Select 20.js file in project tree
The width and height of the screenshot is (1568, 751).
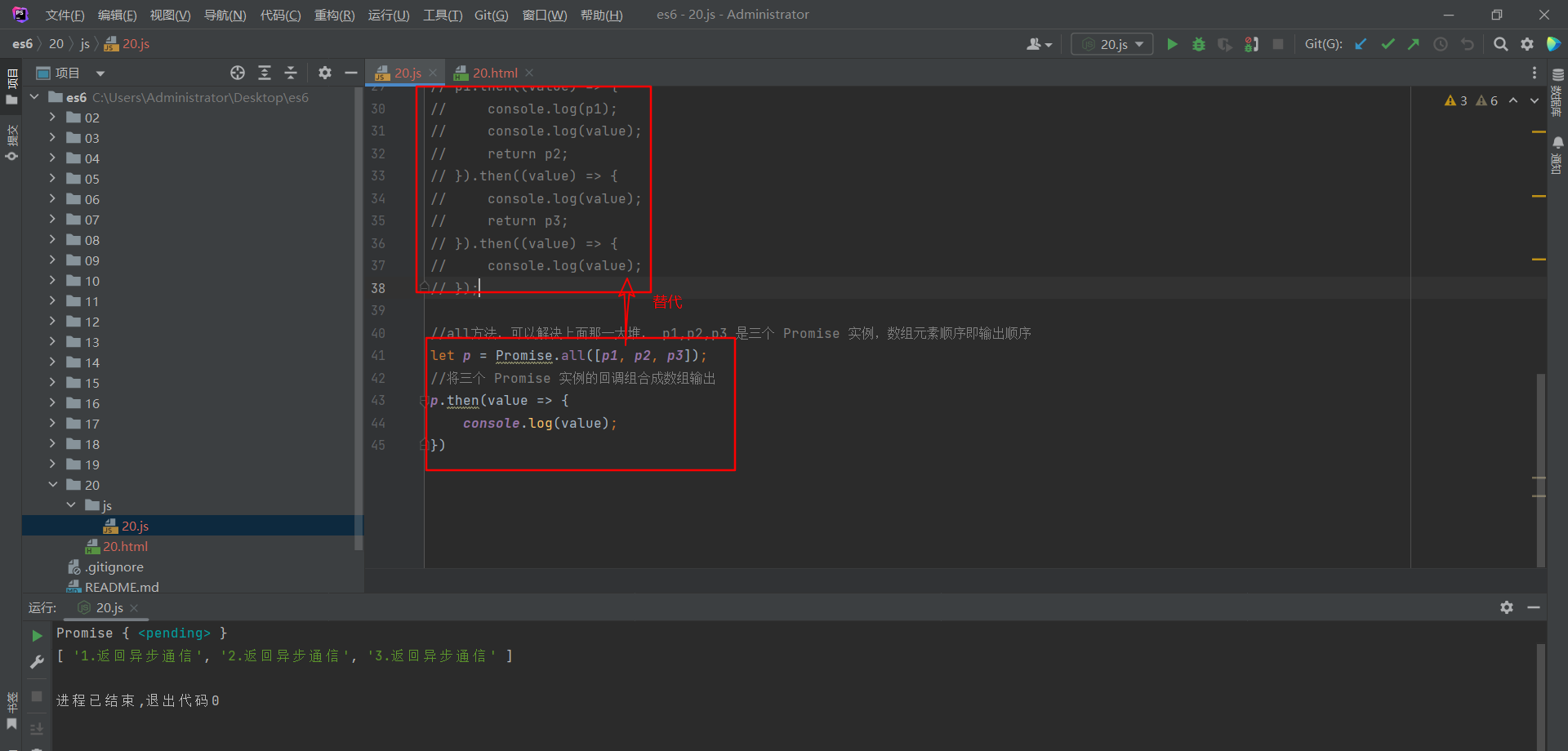[x=135, y=526]
